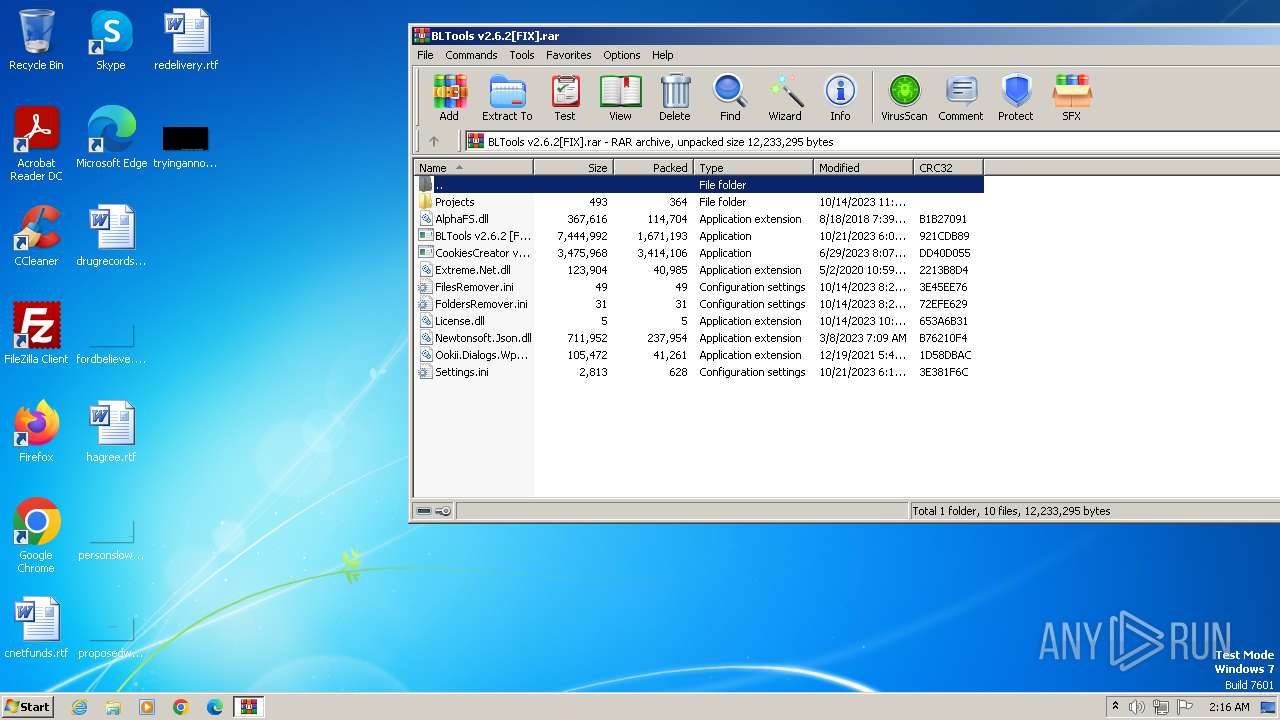Select BLTools v2.6.2 application file
Viewport: 1280px width, 720px height.
coord(699,236)
